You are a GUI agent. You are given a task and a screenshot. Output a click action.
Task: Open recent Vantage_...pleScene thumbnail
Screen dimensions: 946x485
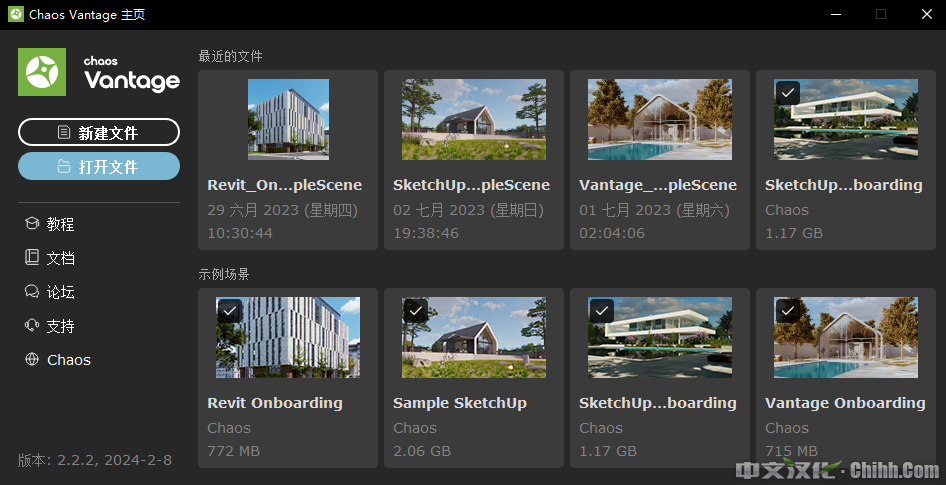coord(660,119)
